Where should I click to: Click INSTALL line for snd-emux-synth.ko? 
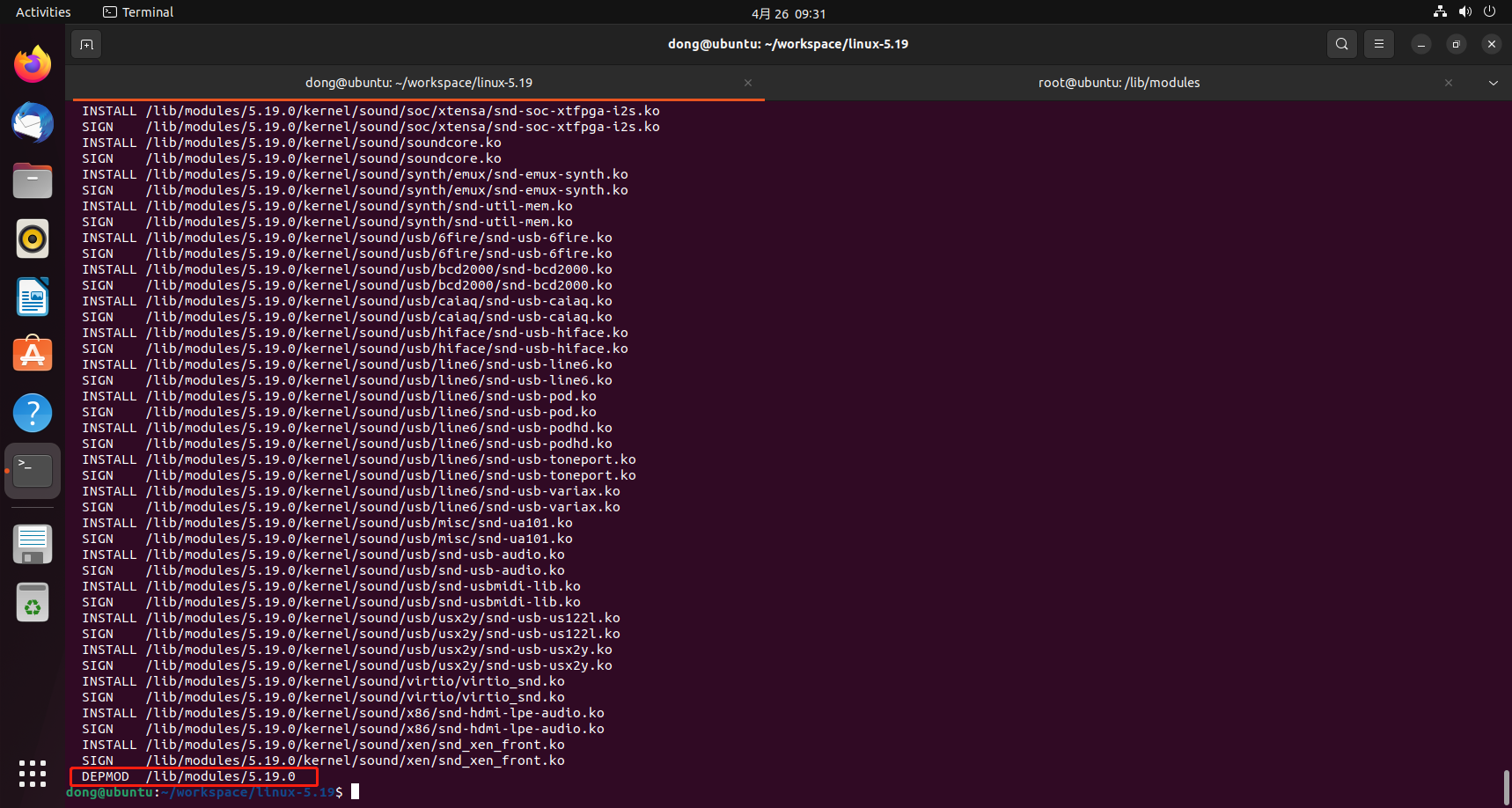pos(355,174)
